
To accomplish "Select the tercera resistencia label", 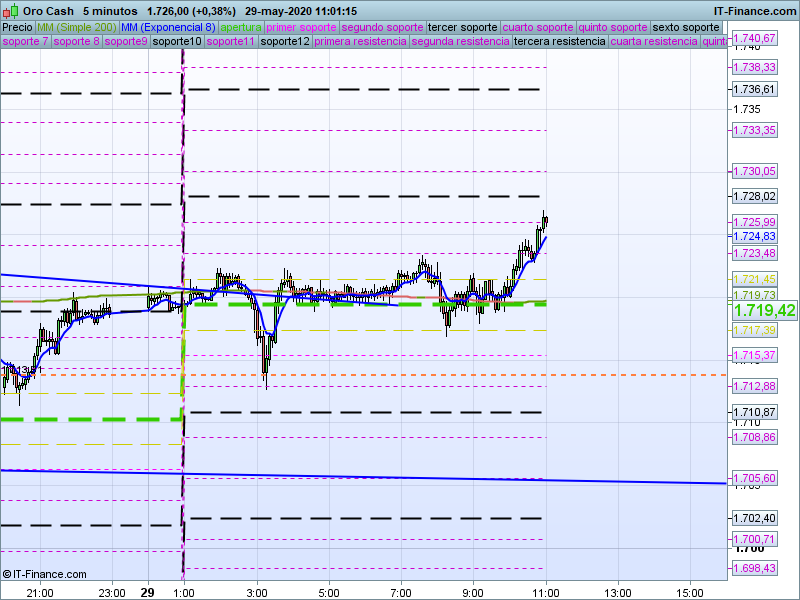I will [558, 42].
